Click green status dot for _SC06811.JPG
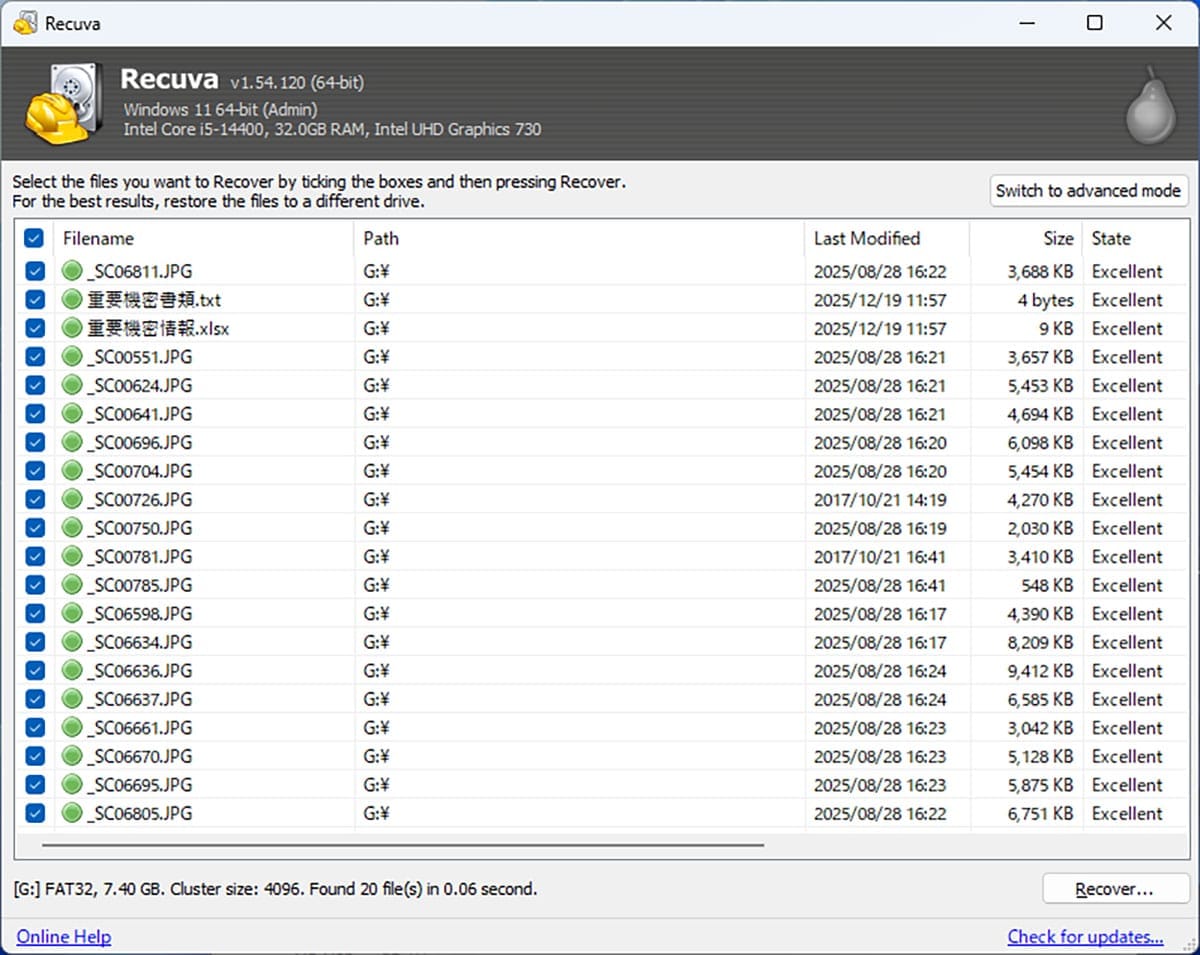Image resolution: width=1200 pixels, height=955 pixels. (x=72, y=271)
